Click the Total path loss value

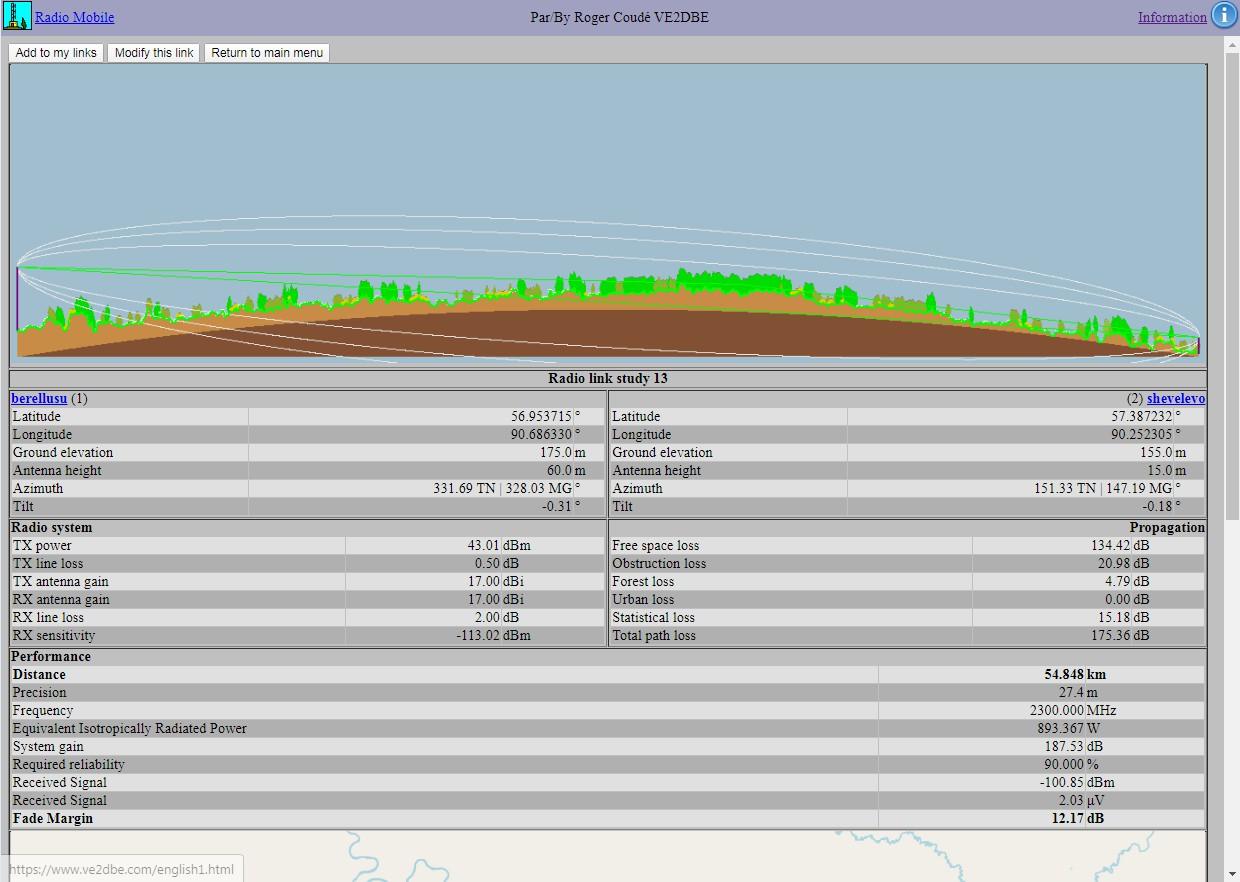coord(1110,635)
